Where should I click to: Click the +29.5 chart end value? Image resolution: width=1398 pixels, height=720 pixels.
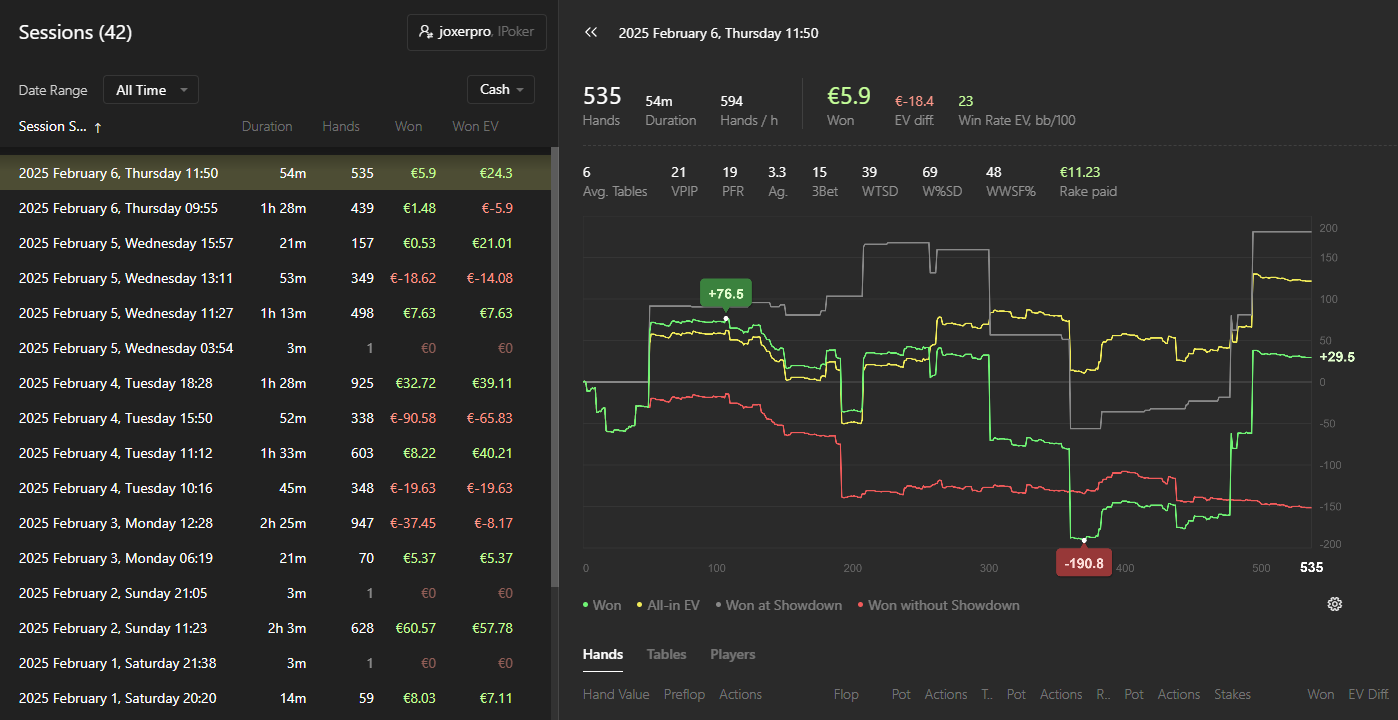[1337, 357]
